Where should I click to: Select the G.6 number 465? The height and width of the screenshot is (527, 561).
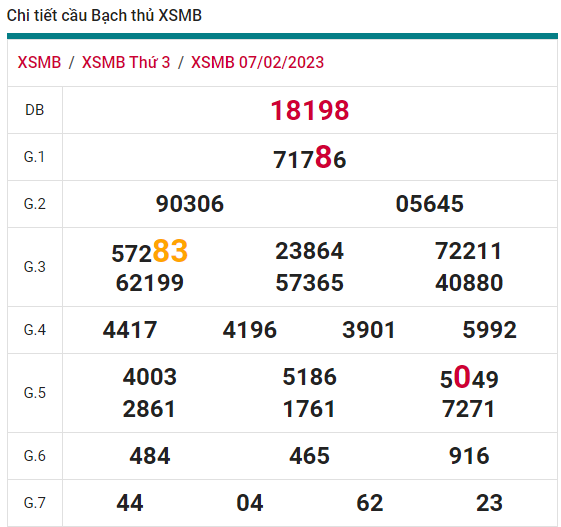coord(309,456)
